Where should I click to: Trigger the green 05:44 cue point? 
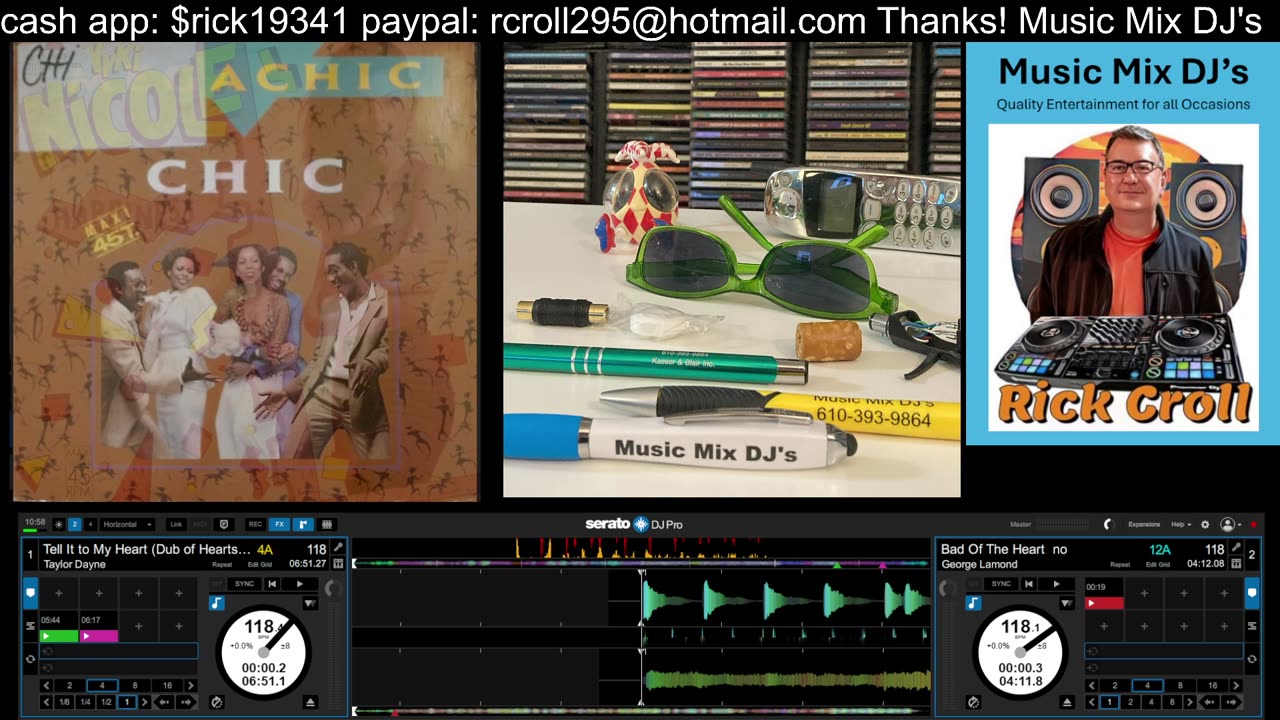59,628
